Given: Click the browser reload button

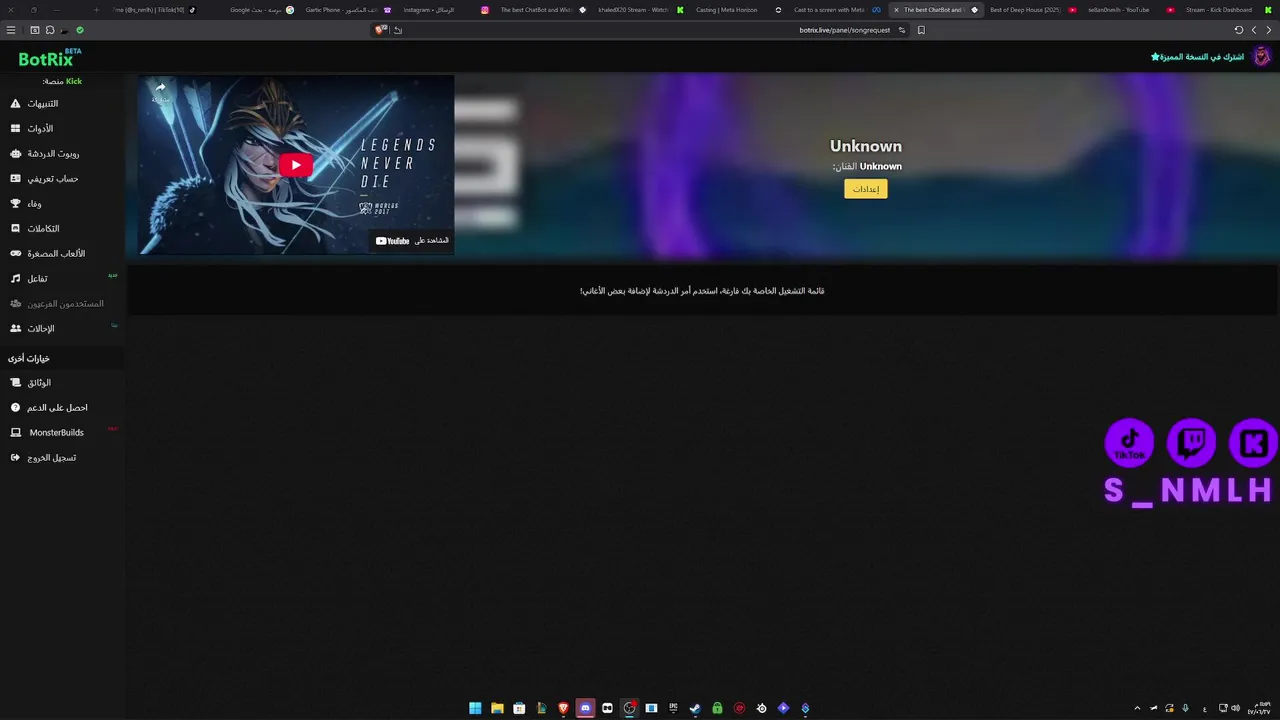Looking at the screenshot, I should tap(1238, 30).
